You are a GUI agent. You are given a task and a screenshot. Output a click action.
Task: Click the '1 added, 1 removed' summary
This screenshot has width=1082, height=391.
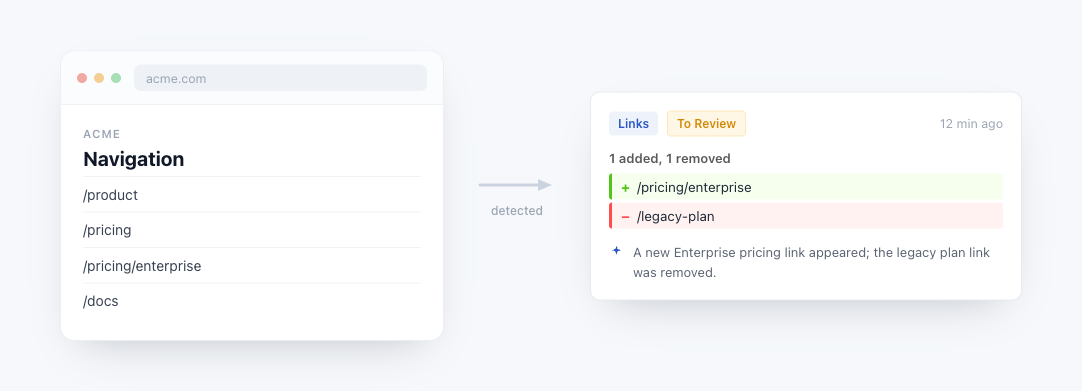pos(669,159)
